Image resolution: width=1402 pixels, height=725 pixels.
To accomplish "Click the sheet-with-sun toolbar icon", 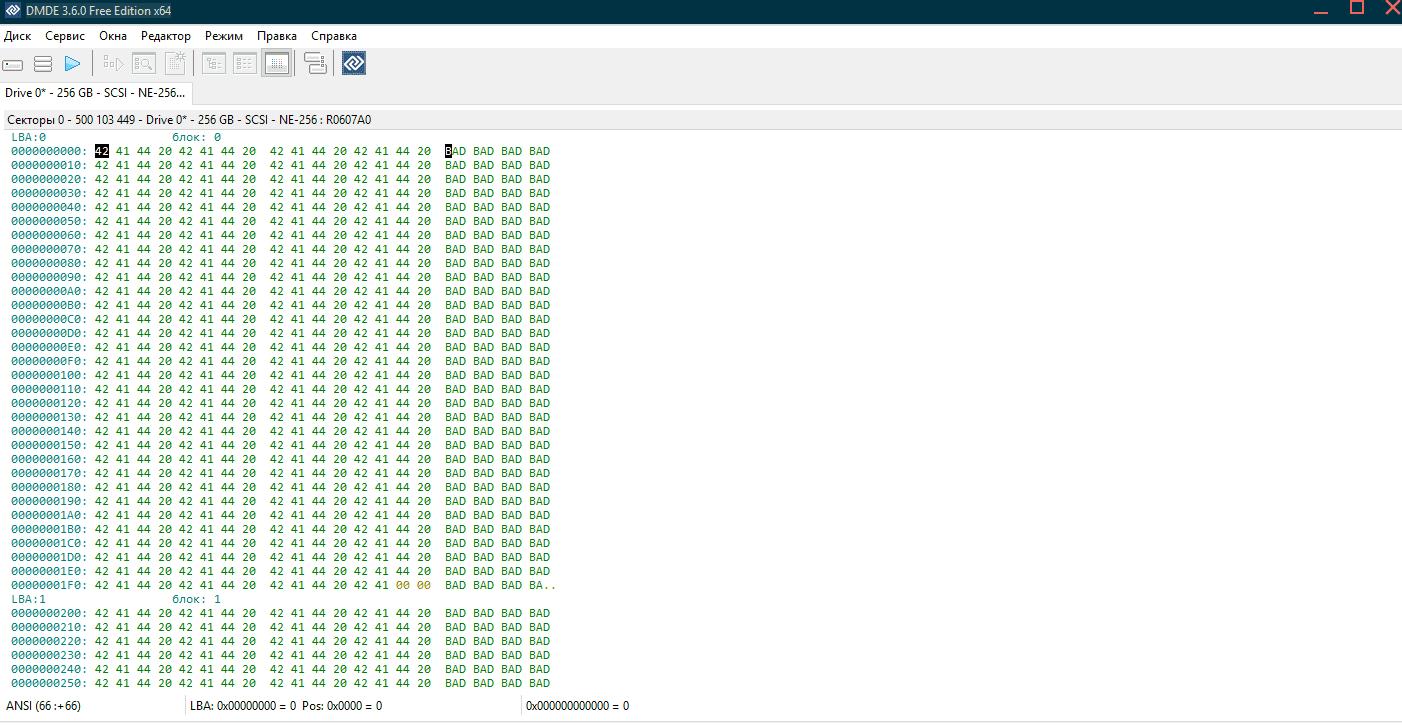I will pyautogui.click(x=175, y=64).
